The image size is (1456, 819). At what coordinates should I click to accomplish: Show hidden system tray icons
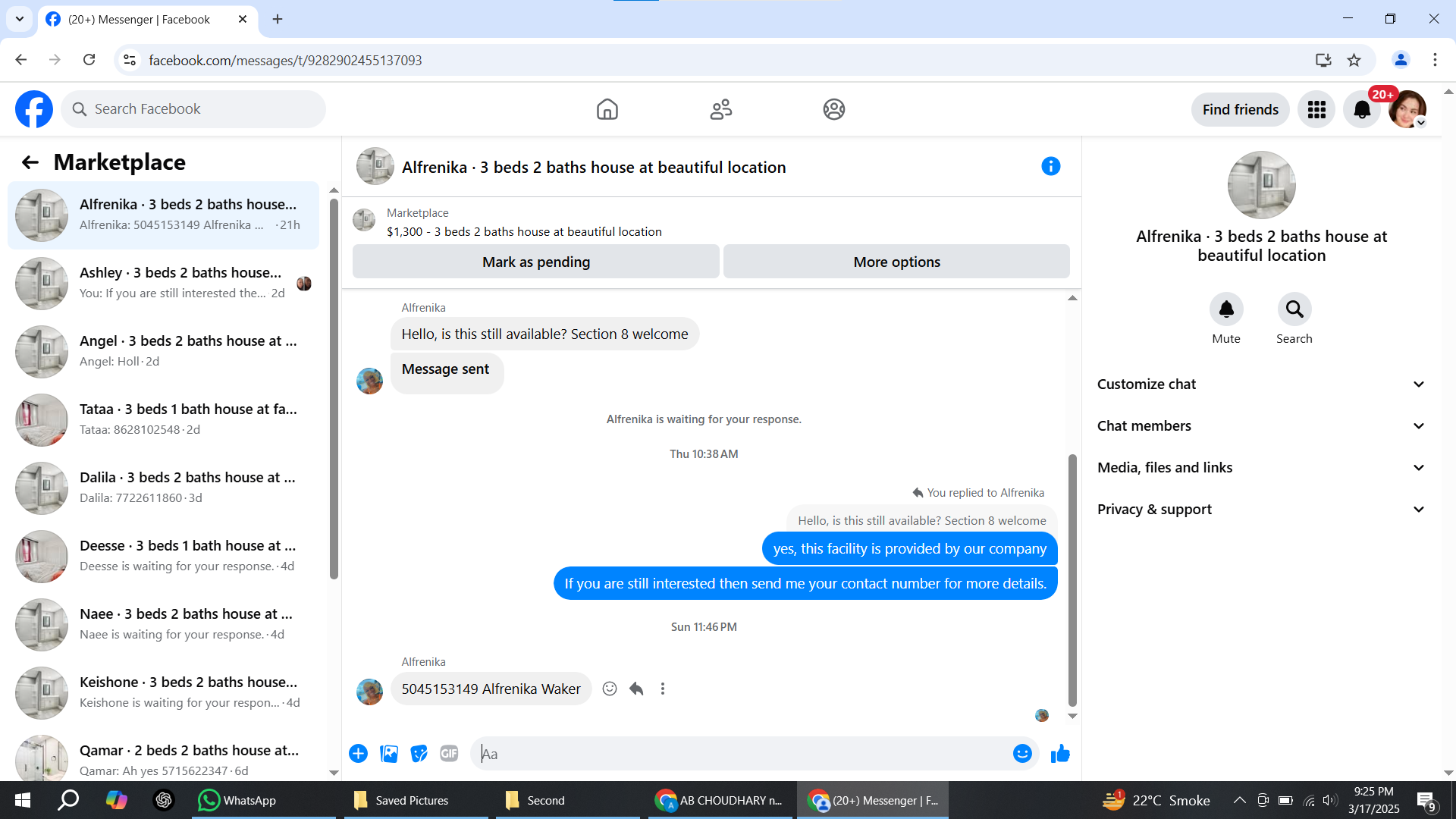[1239, 800]
